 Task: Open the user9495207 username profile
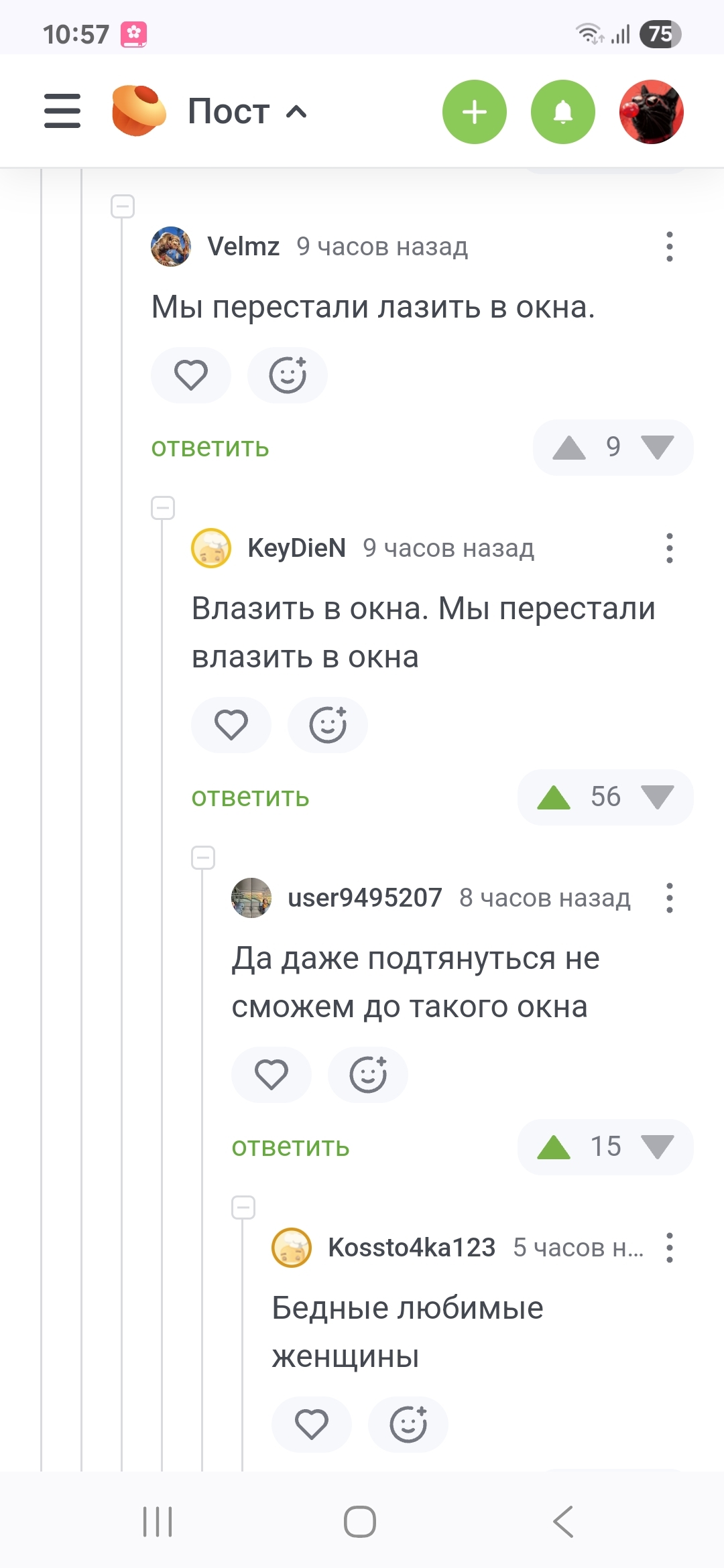365,898
